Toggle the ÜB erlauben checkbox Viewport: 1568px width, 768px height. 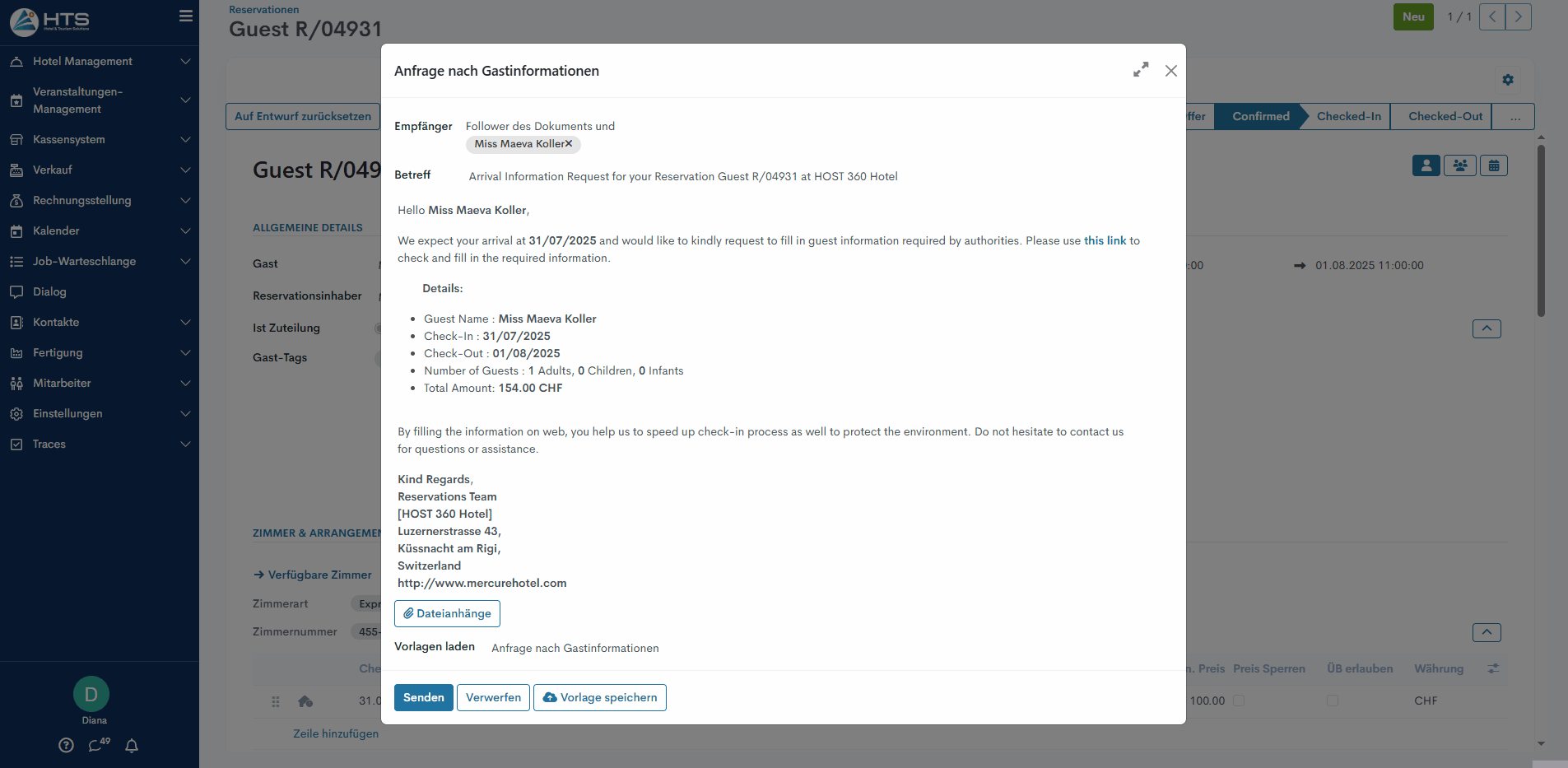pyautogui.click(x=1333, y=701)
